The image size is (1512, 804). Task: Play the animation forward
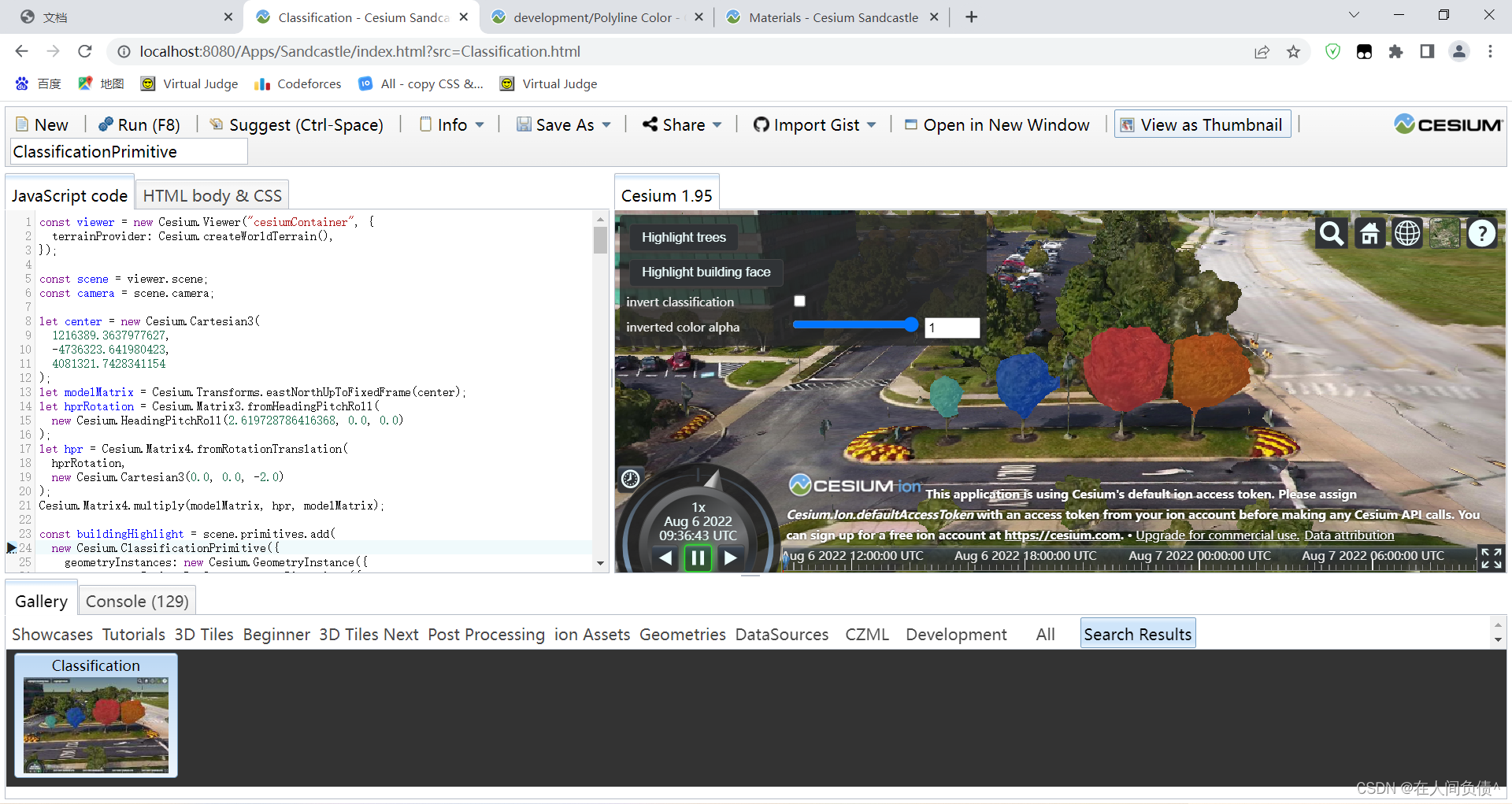pyautogui.click(x=730, y=558)
